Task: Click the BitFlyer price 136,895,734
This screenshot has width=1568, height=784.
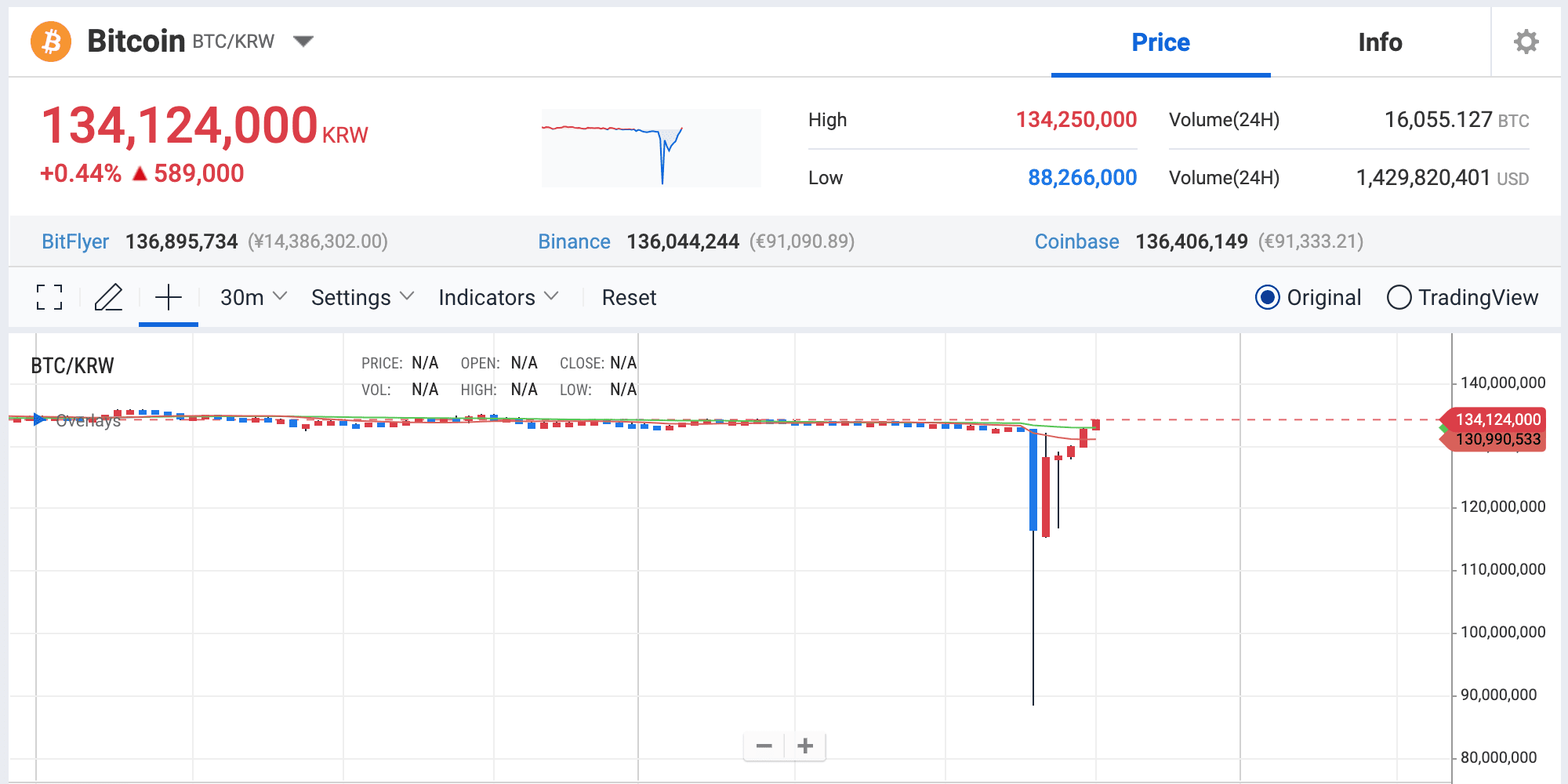Action: point(181,241)
